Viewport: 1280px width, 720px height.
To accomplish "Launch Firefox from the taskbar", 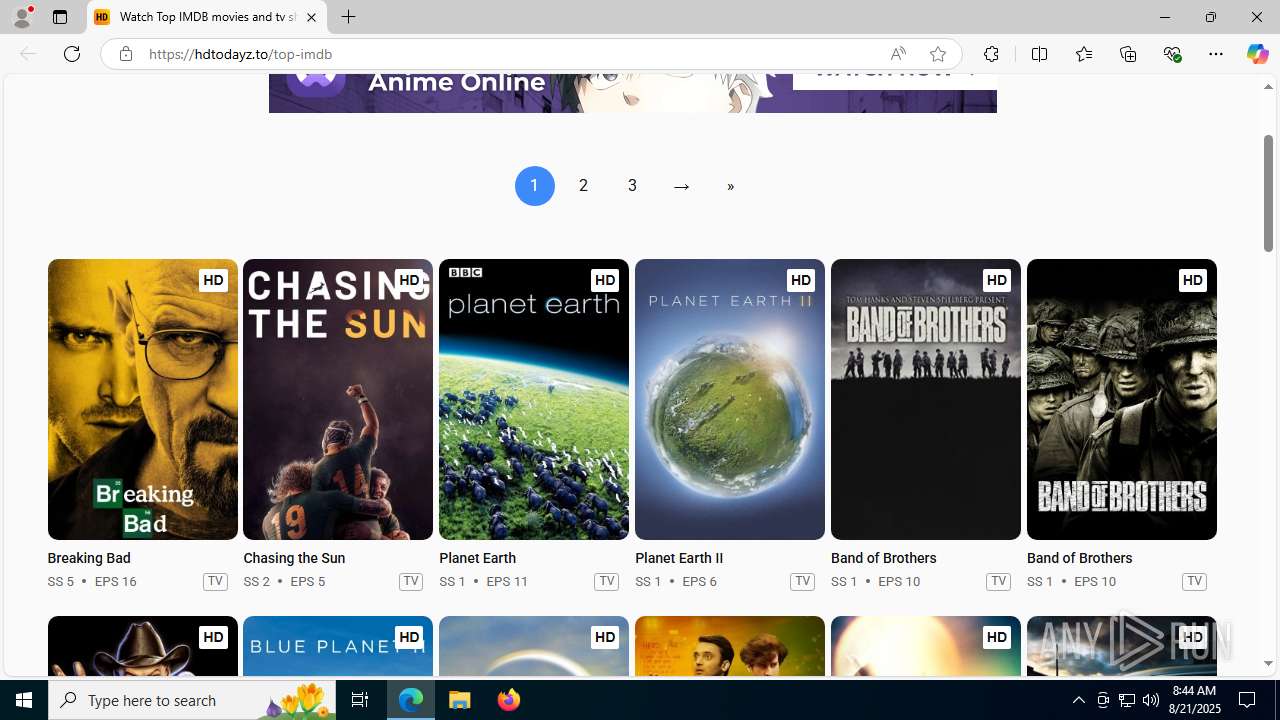I will point(508,700).
